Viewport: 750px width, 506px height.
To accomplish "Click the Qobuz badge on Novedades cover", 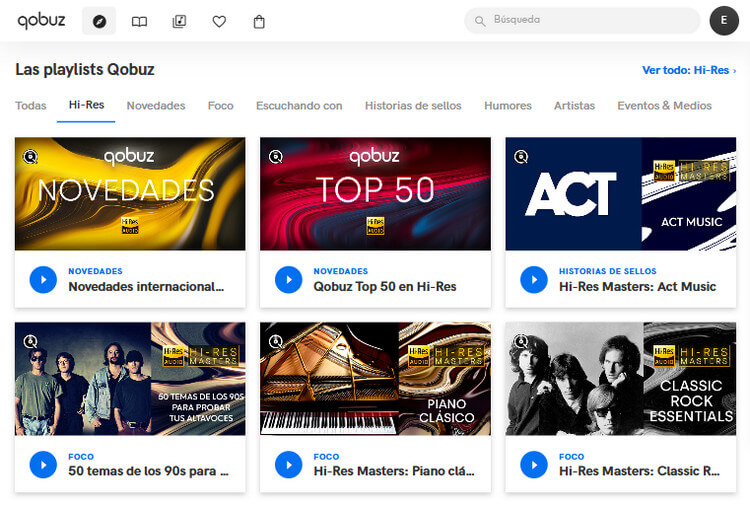I will tap(31, 156).
